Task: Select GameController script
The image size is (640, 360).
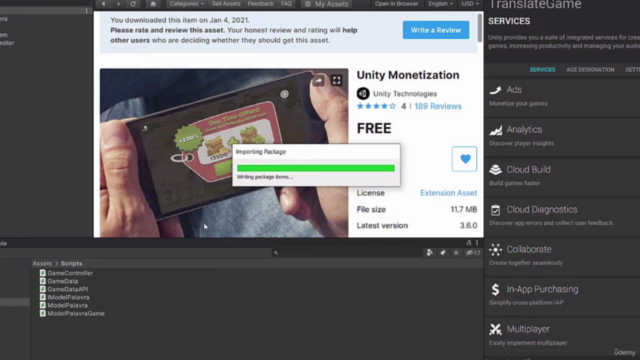Action: point(70,273)
